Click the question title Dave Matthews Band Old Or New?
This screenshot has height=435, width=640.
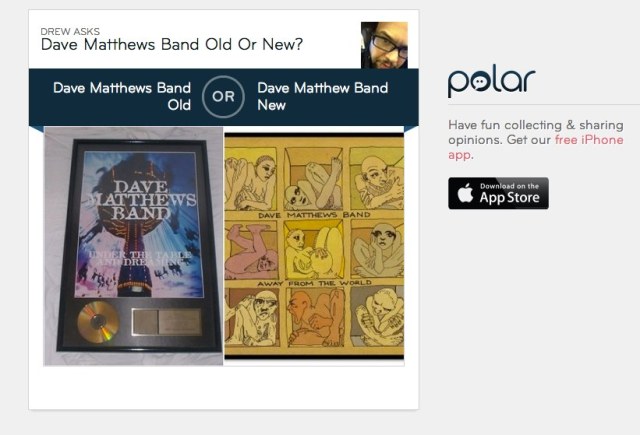coord(172,44)
